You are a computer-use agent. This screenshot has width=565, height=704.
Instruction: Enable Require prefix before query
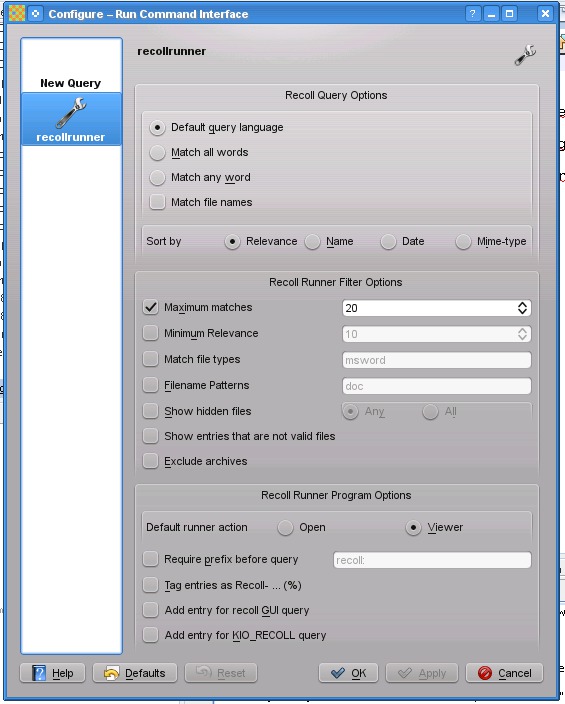point(150,559)
